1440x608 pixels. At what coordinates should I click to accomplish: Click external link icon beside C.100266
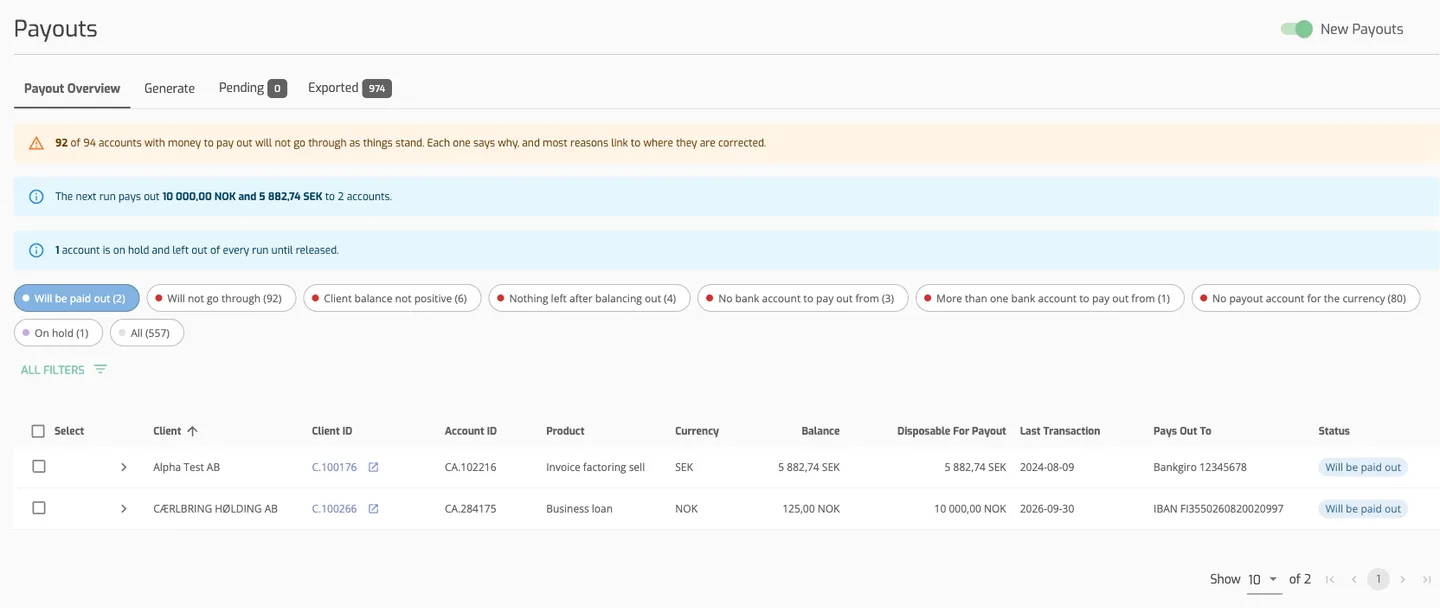pos(373,509)
